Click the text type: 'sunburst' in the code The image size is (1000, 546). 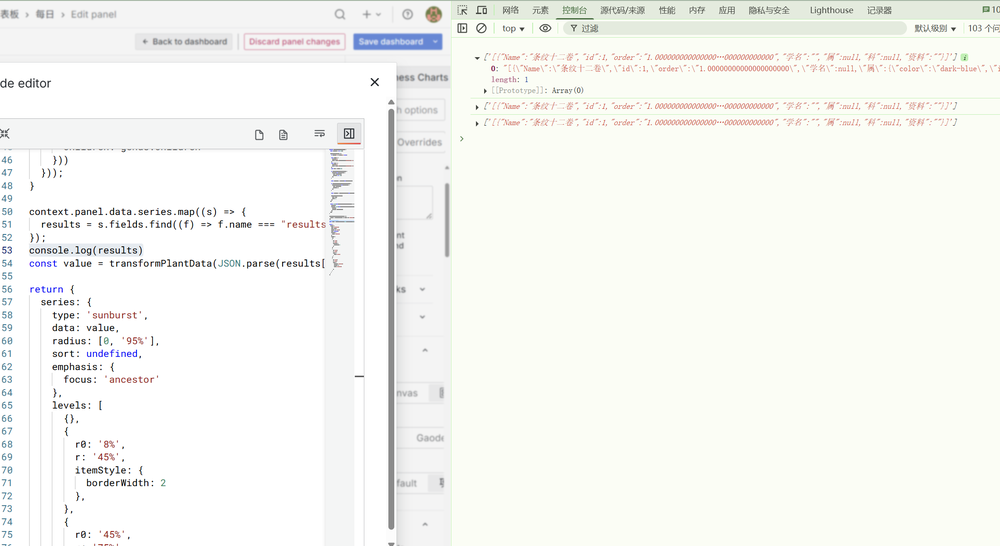tap(99, 315)
